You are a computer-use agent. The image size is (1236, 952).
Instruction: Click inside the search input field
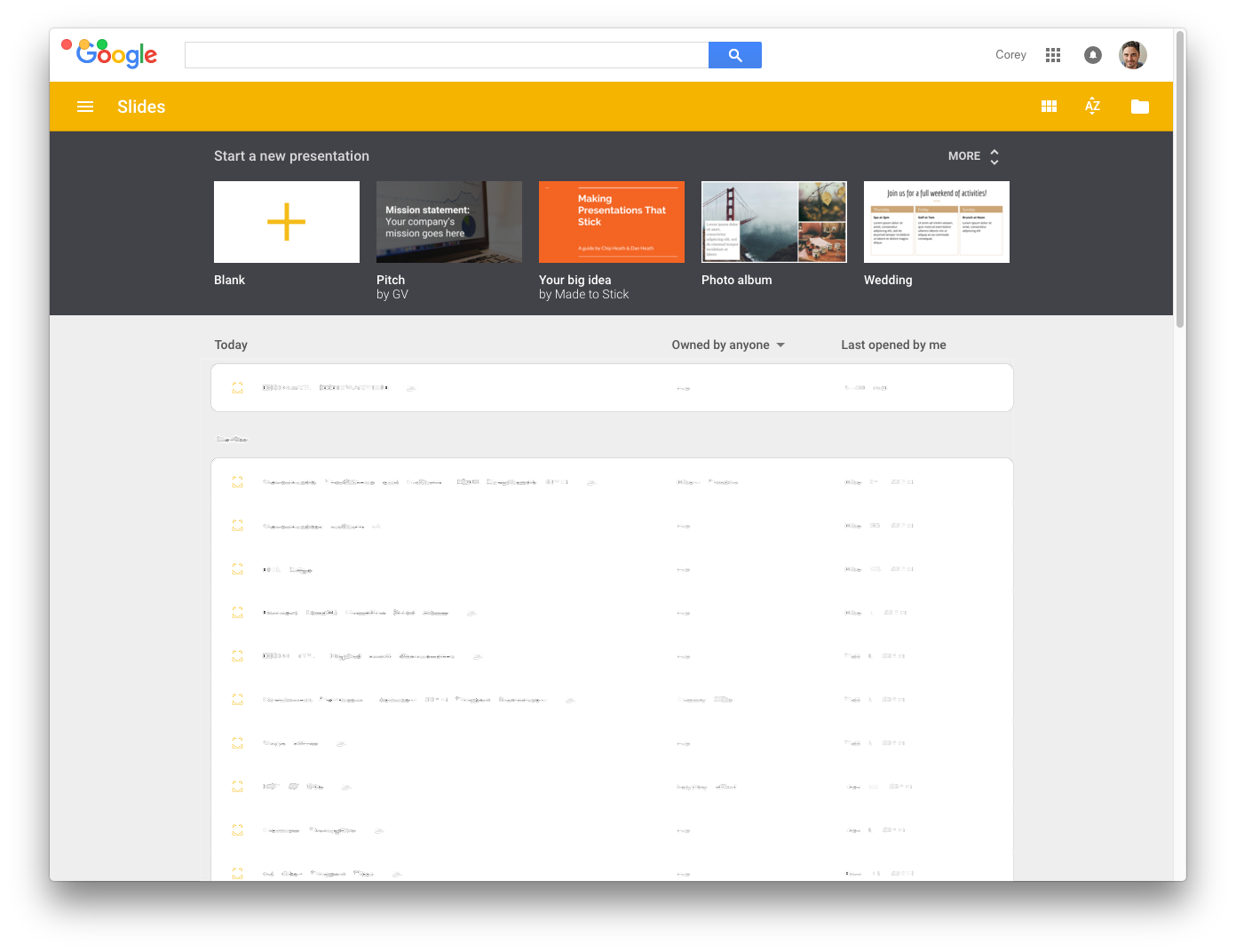point(447,55)
